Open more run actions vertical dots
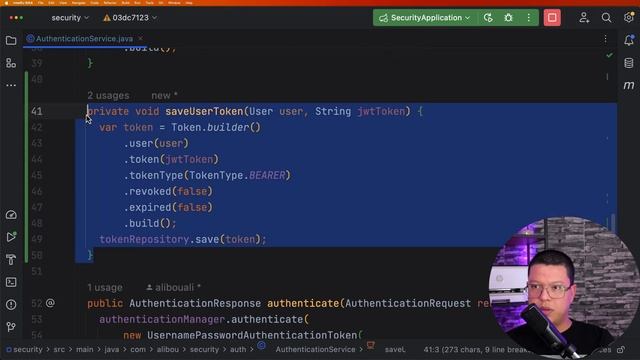Viewport: 640px width, 360px height. (x=529, y=18)
